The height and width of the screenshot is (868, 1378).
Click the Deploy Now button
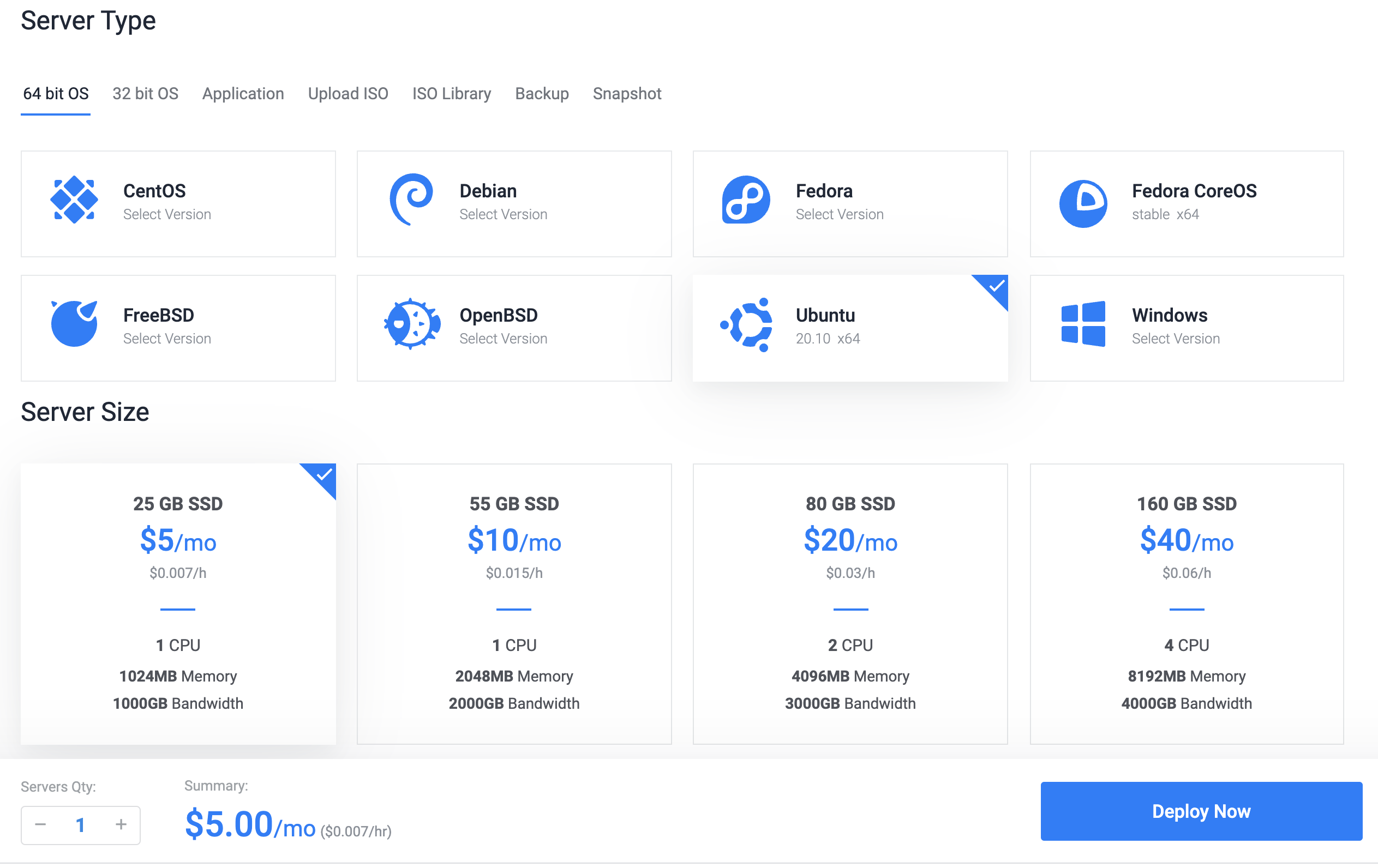point(1201,811)
